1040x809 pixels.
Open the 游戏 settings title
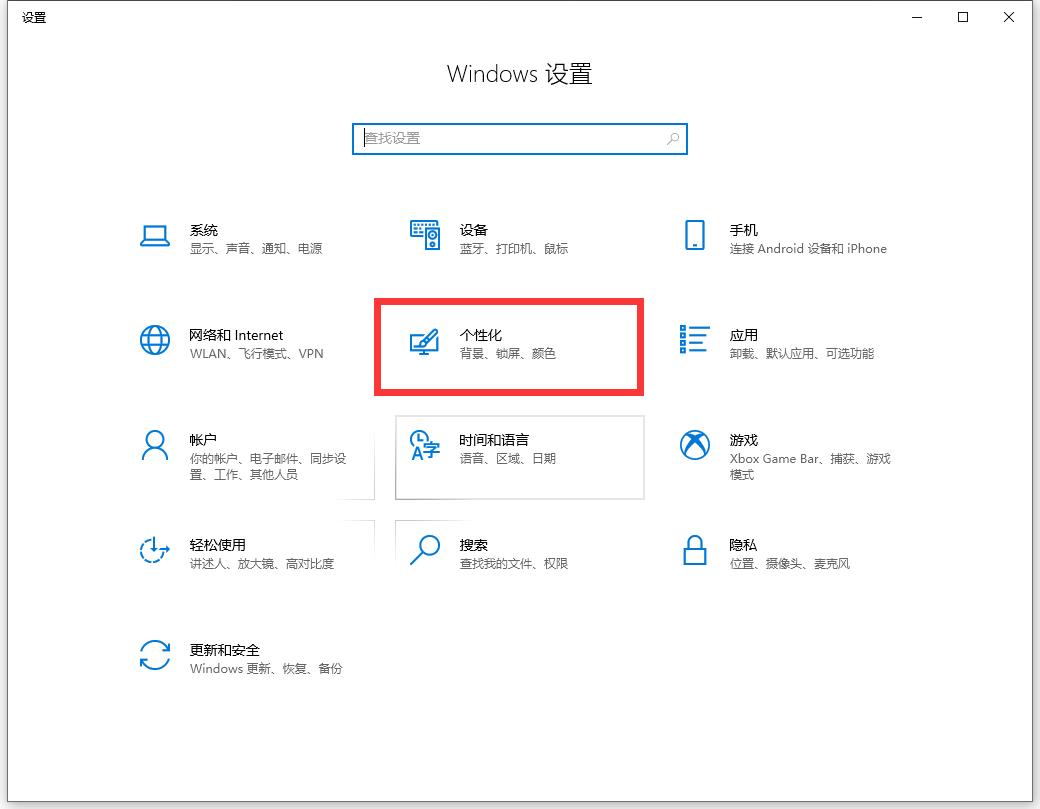click(743, 440)
